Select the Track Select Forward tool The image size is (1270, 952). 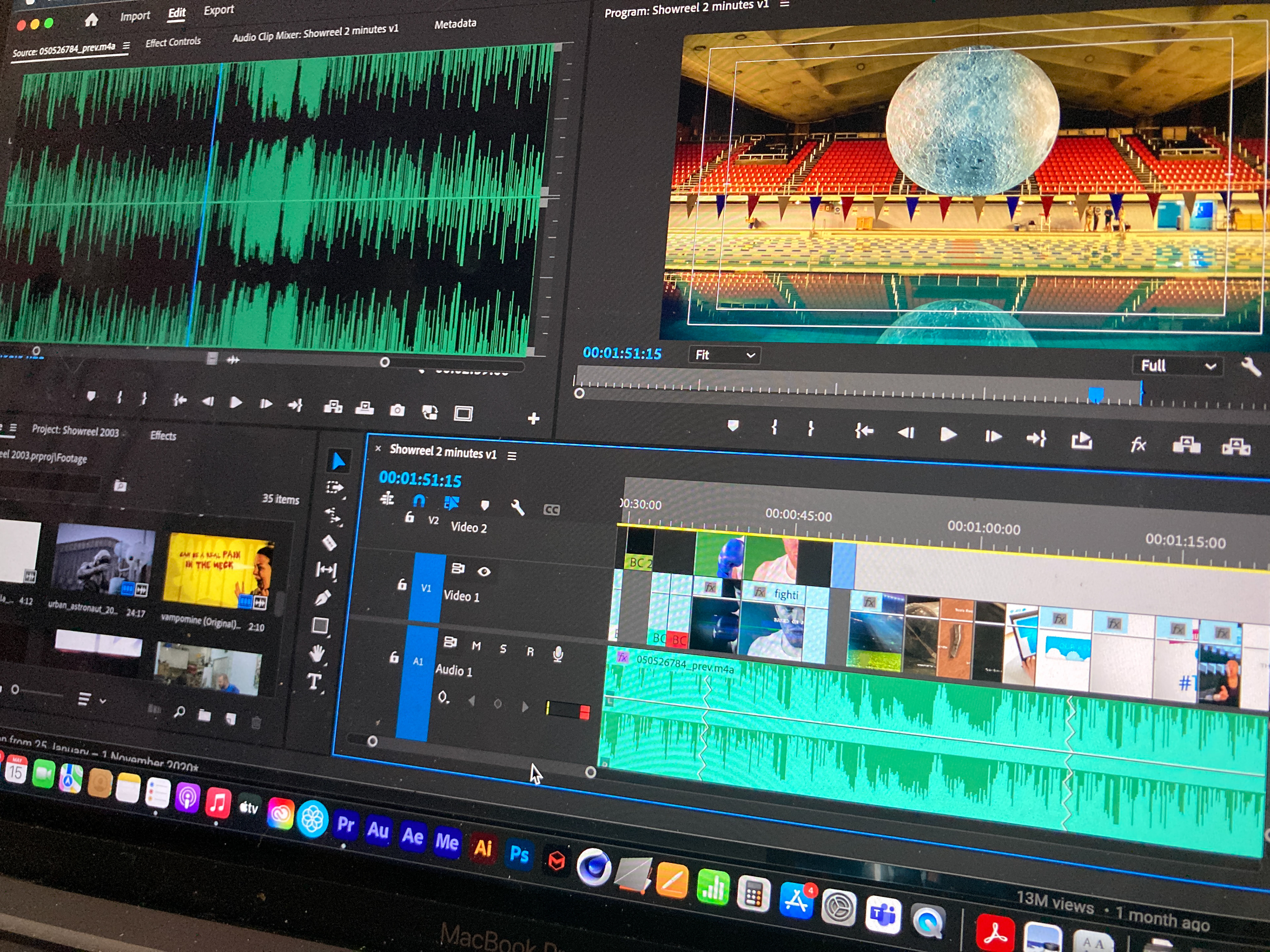335,488
